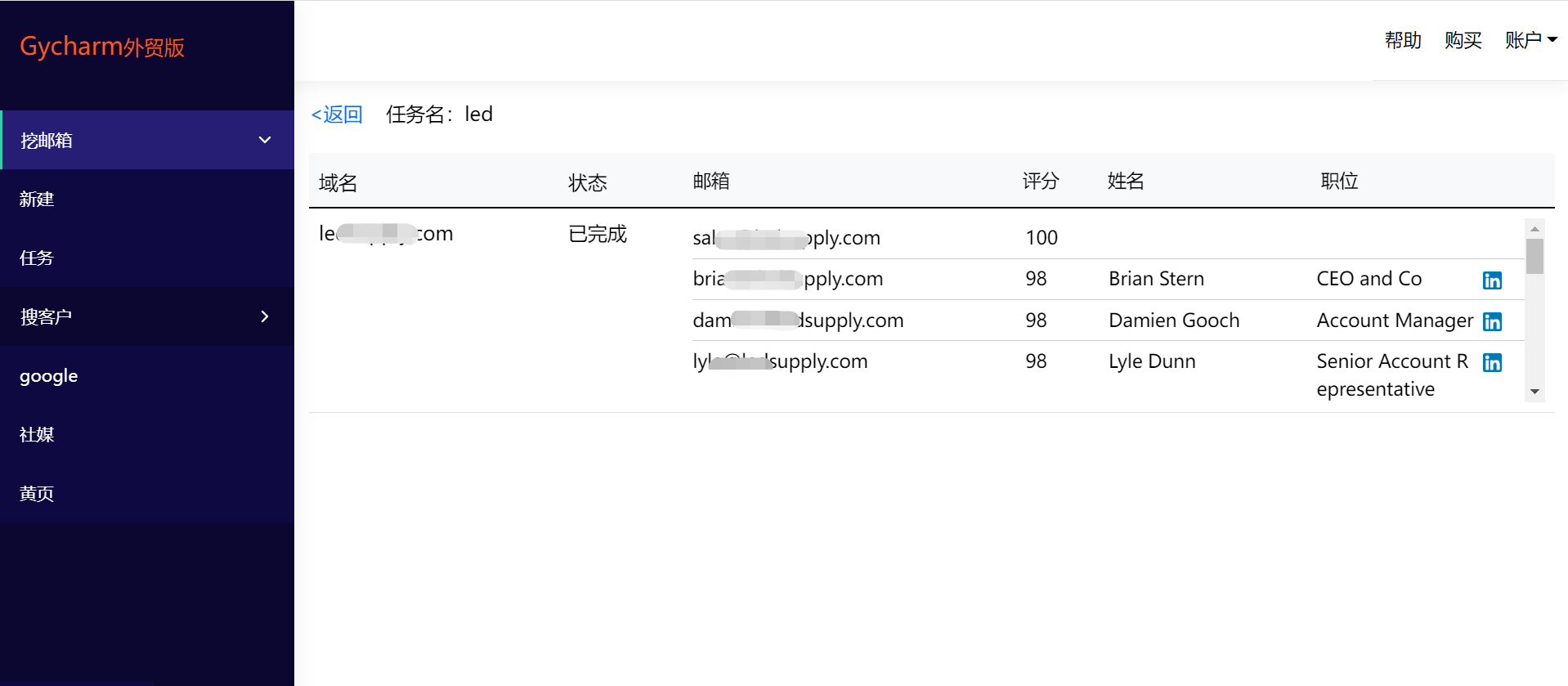
Task: Collapse the 挖邮箱 sidebar section
Action: pos(147,140)
